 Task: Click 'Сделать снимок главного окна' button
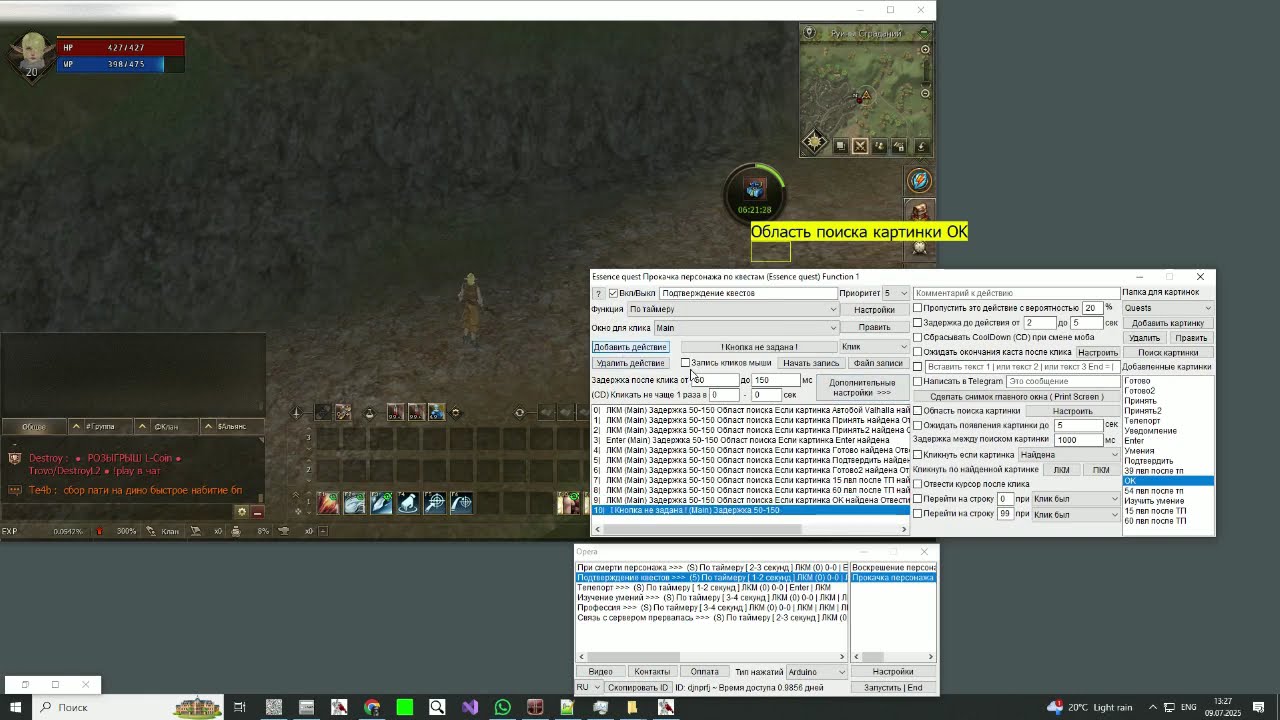[x=1015, y=396]
